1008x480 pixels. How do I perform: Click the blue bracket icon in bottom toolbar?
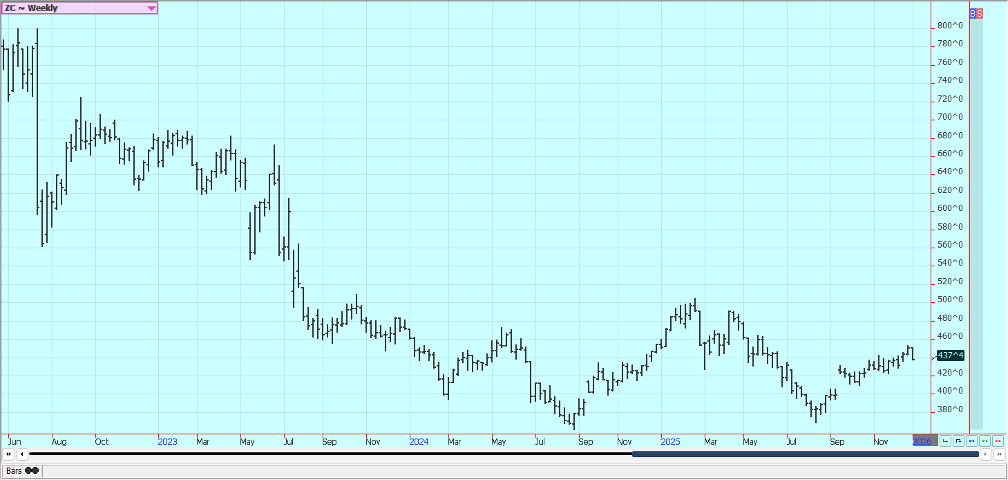pos(958,440)
